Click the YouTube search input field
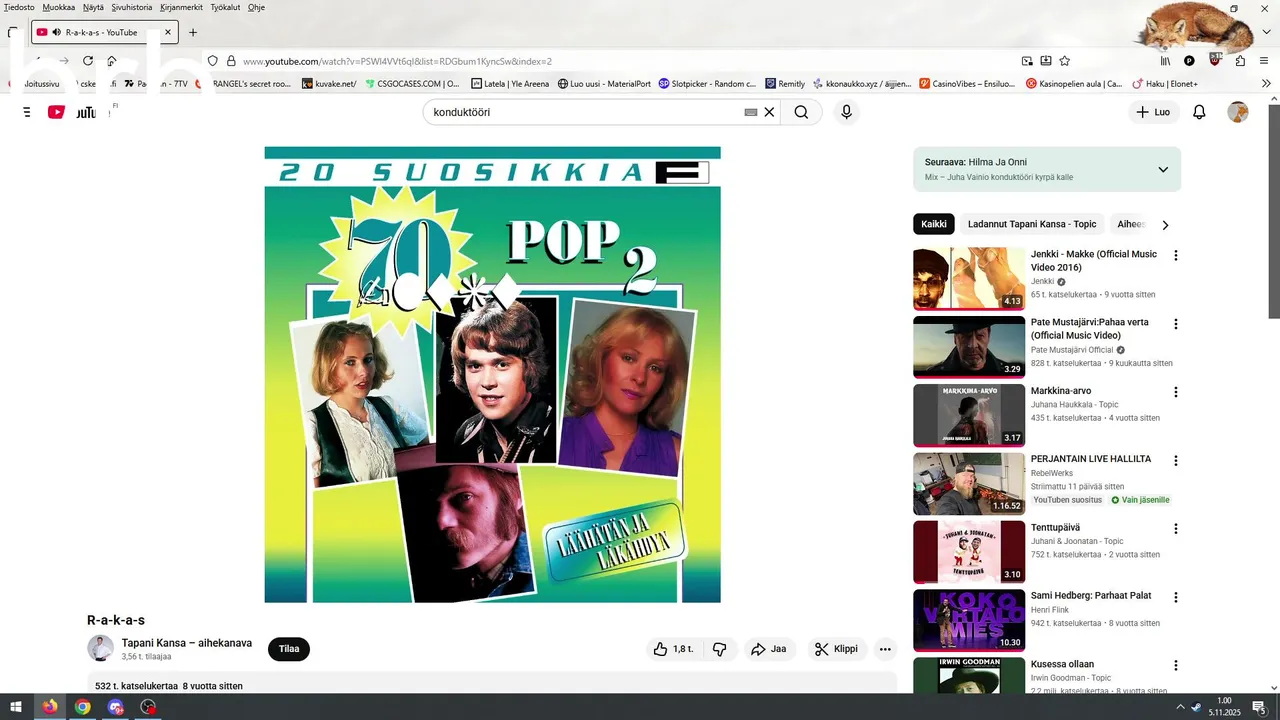Image resolution: width=1280 pixels, height=720 pixels. point(585,112)
